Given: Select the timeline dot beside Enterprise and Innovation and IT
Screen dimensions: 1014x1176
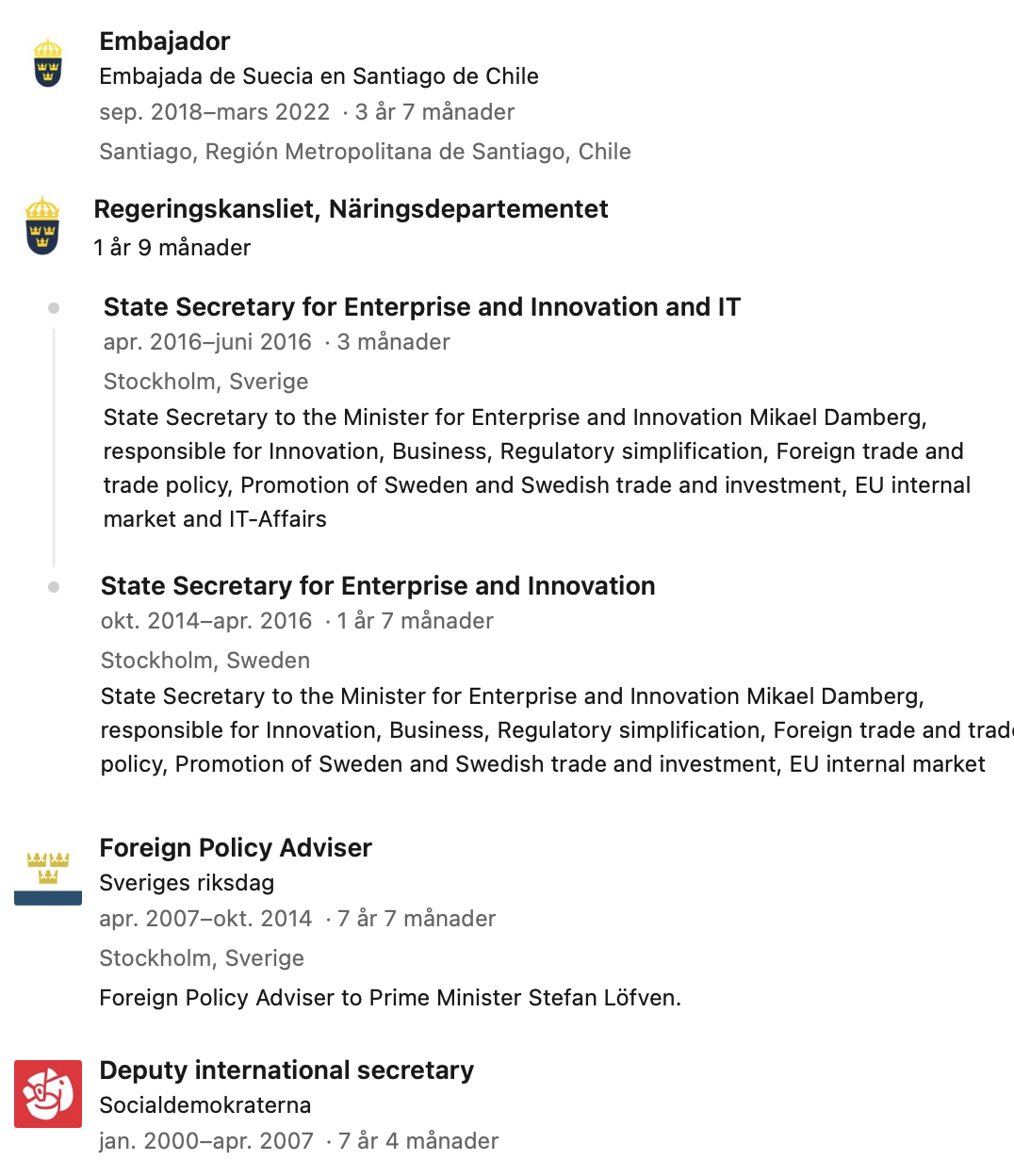Looking at the screenshot, I should coord(54,308).
